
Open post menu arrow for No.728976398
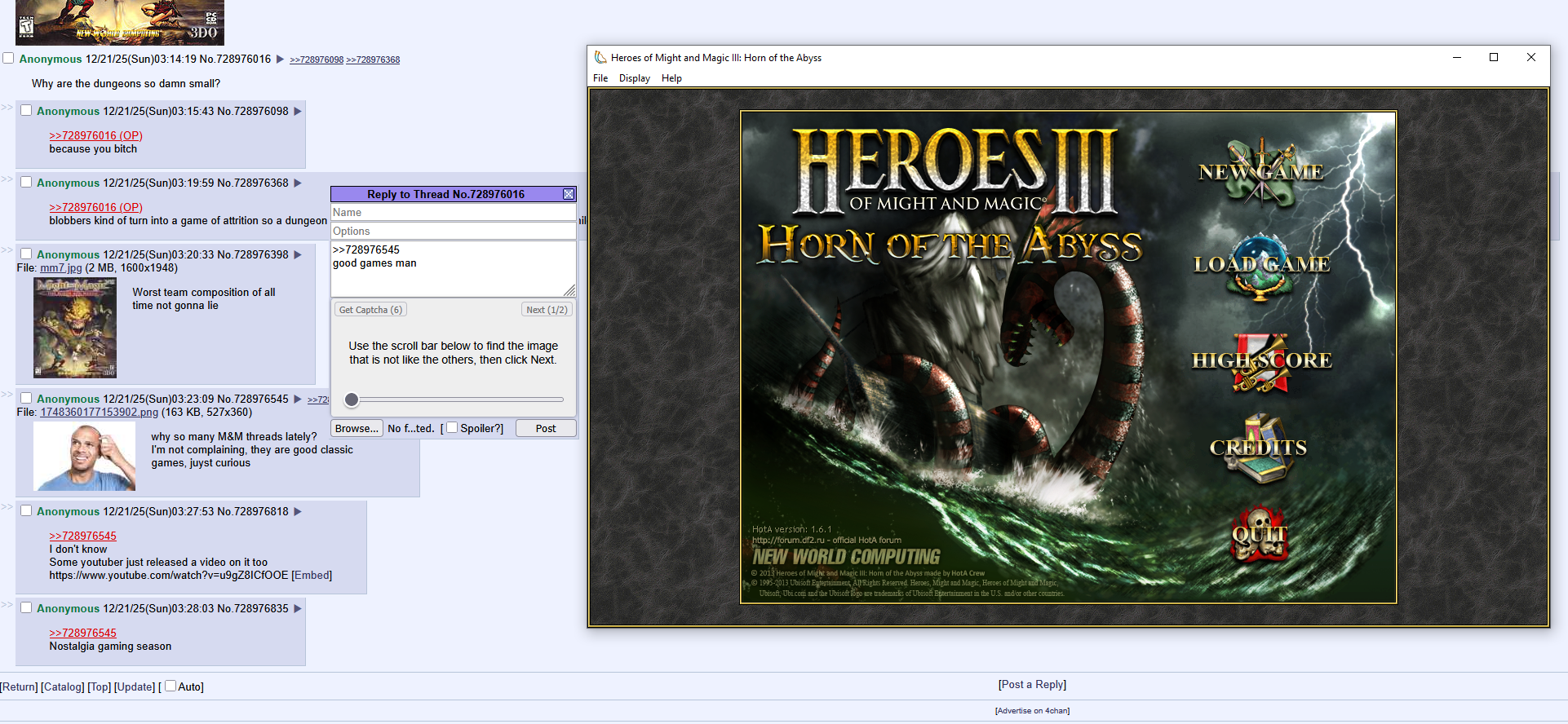point(298,254)
